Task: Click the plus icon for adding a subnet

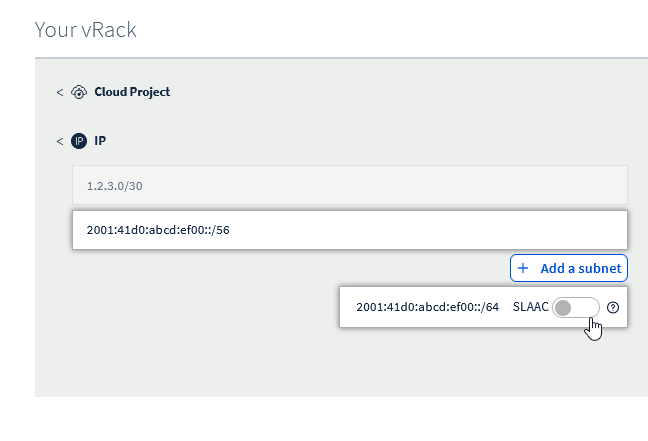Action: pos(523,268)
